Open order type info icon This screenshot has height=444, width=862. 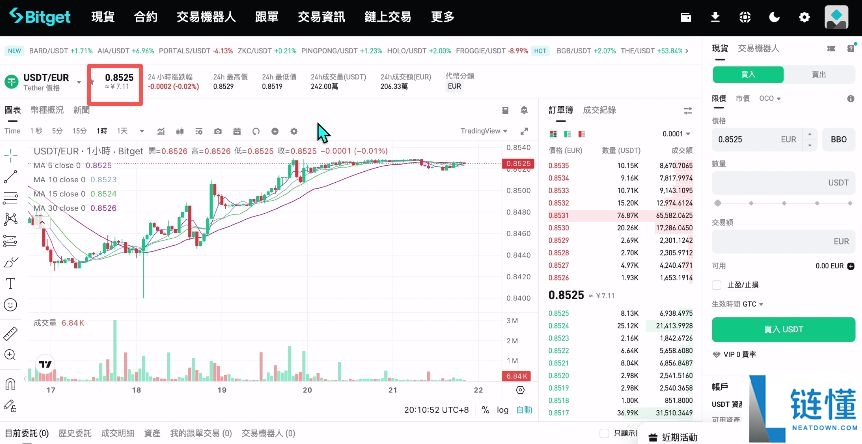click(x=850, y=98)
